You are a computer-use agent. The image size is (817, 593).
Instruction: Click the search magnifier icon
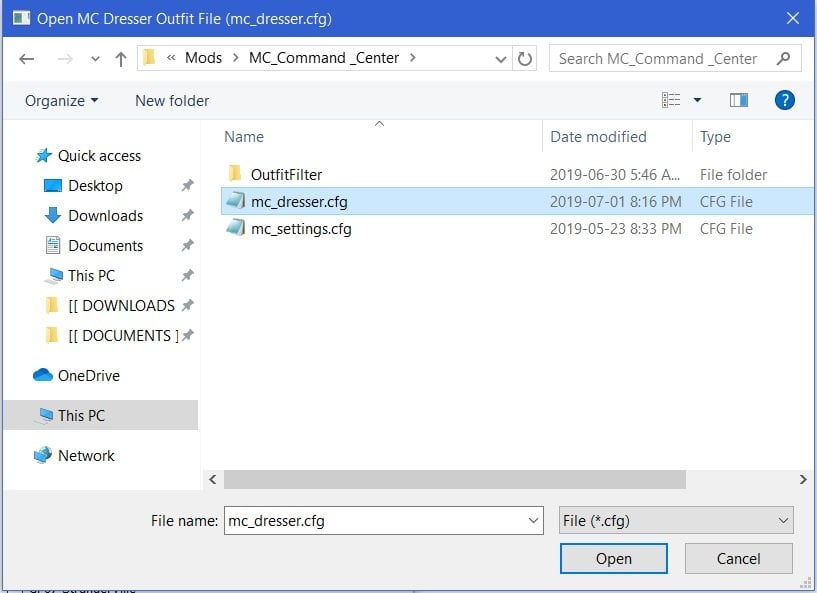click(x=783, y=58)
